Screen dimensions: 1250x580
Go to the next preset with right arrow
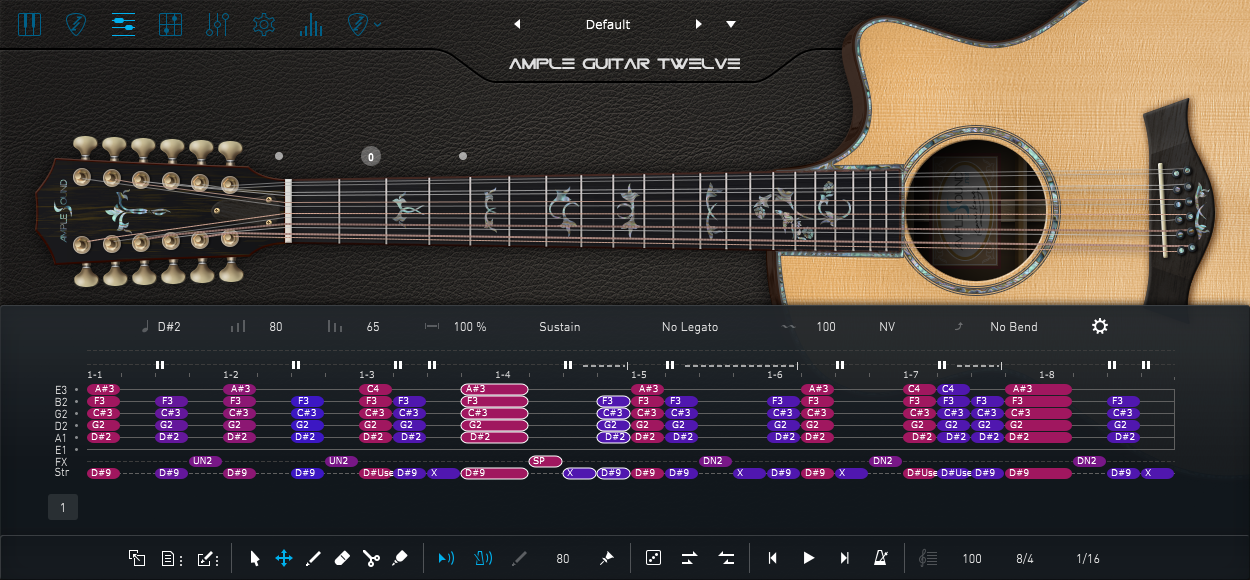pyautogui.click(x=699, y=24)
